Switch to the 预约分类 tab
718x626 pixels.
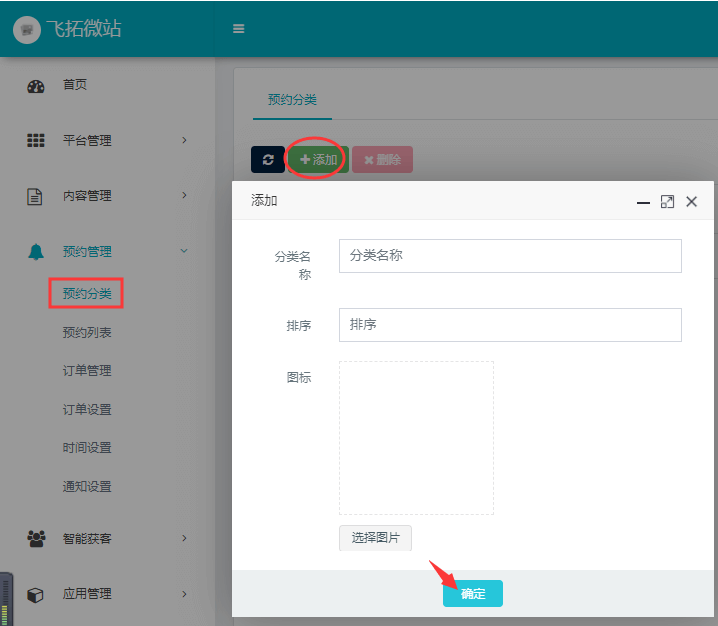292,99
